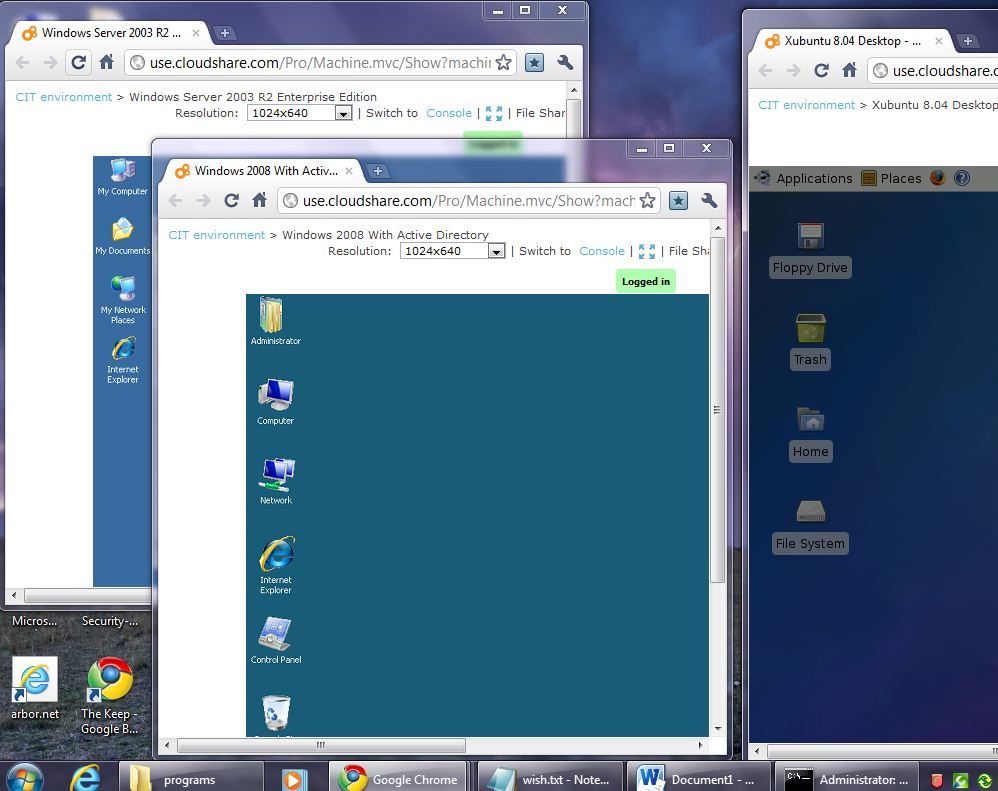The image size is (998, 791).
Task: Open My Documents on Server 2003 desktop
Action: (122, 236)
